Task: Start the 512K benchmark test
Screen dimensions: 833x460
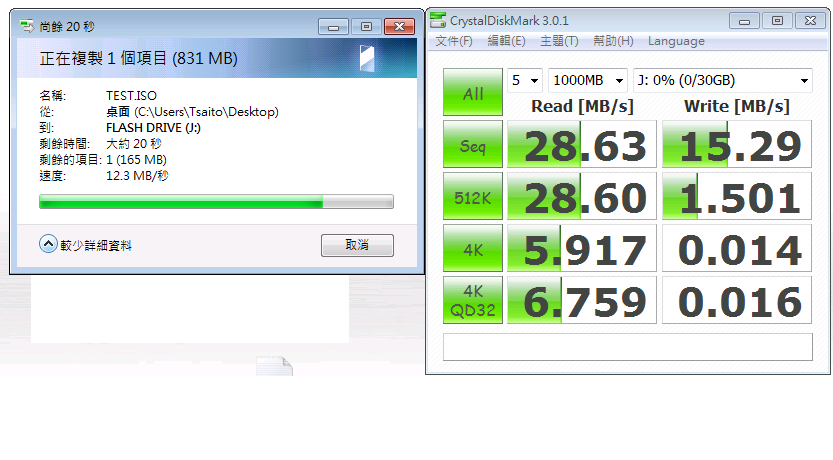Action: [473, 196]
